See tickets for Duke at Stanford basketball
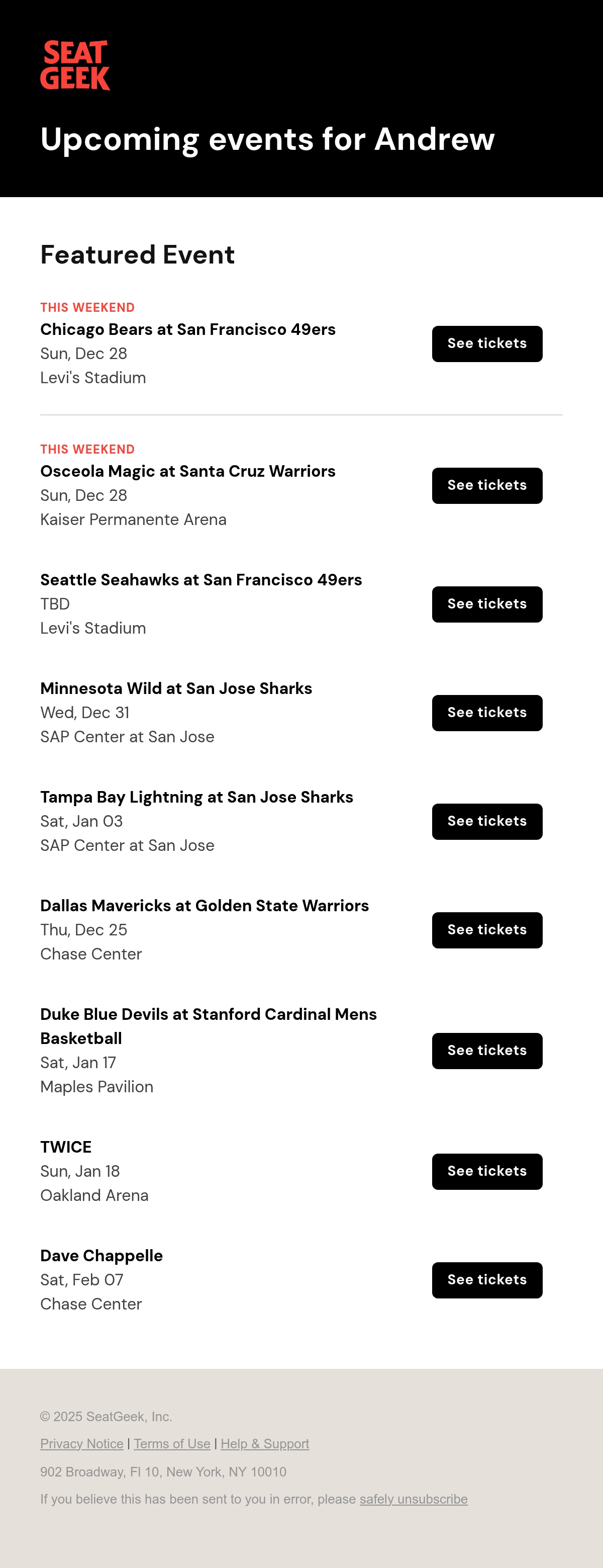This screenshot has height=1568, width=603. coord(487,1051)
